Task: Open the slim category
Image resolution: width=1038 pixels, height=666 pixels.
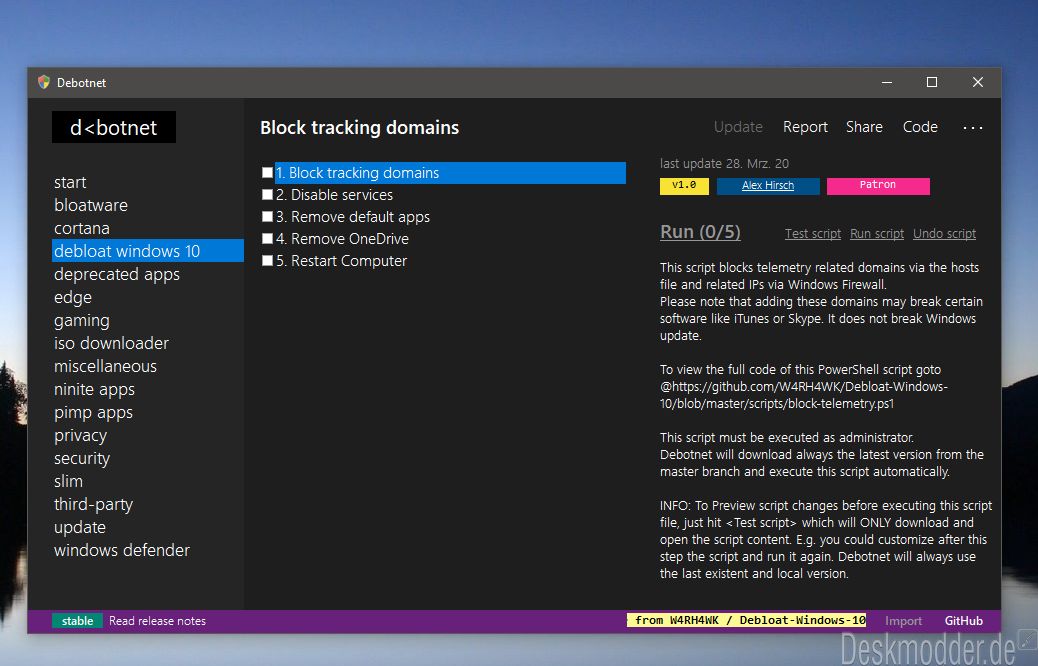Action: [68, 481]
